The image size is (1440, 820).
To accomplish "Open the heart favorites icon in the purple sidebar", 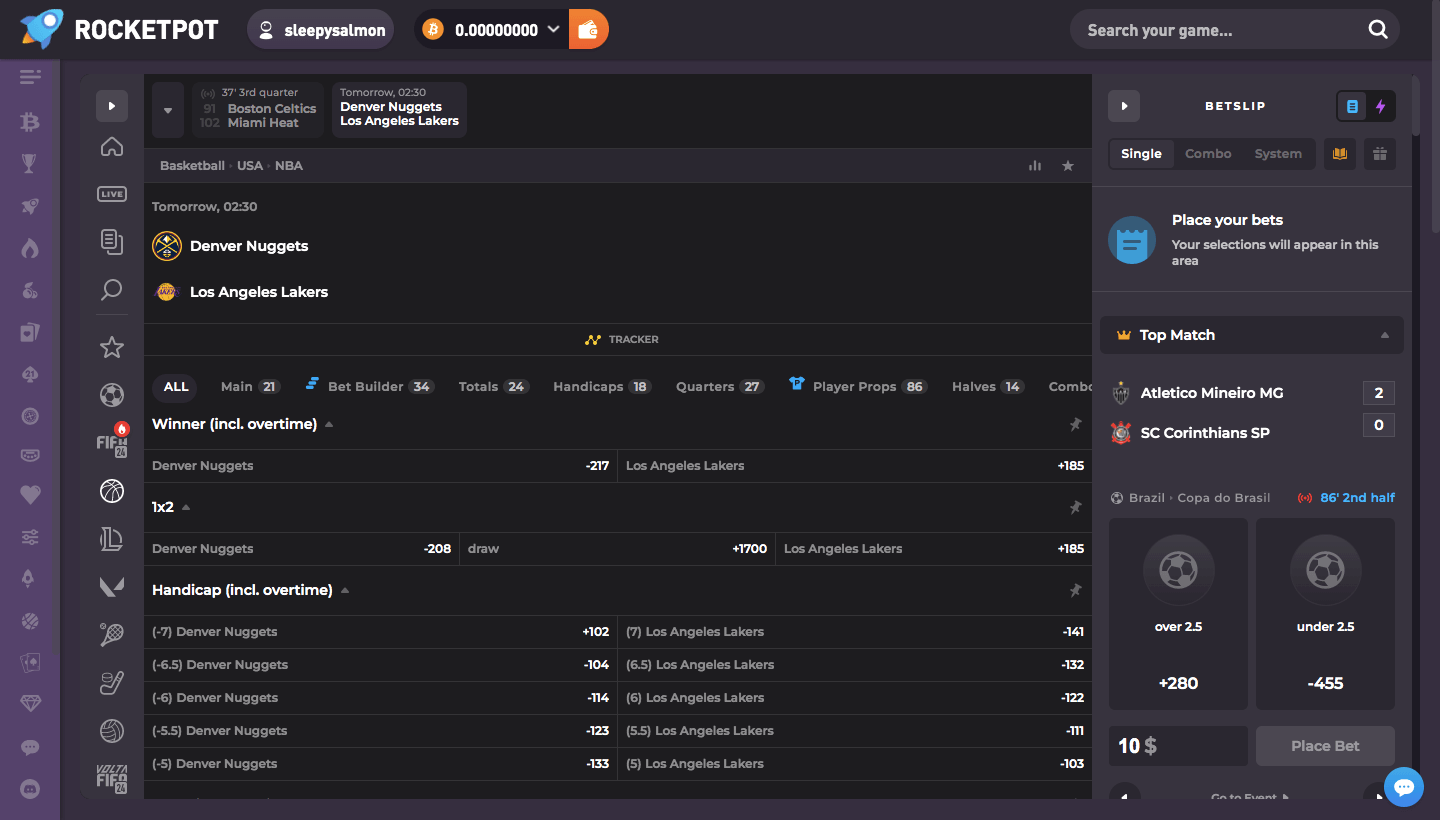I will click(x=30, y=494).
